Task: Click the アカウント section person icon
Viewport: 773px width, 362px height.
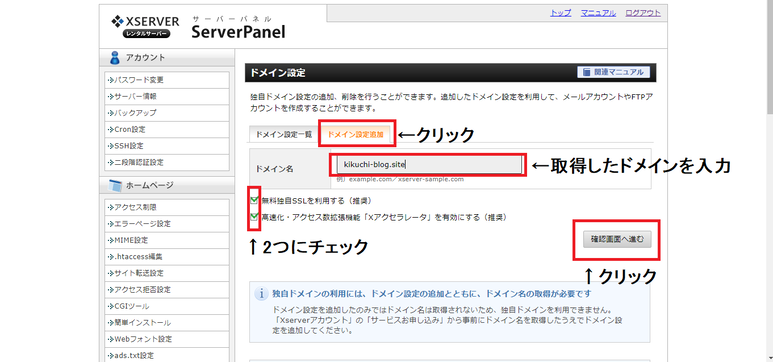Action: (115, 58)
